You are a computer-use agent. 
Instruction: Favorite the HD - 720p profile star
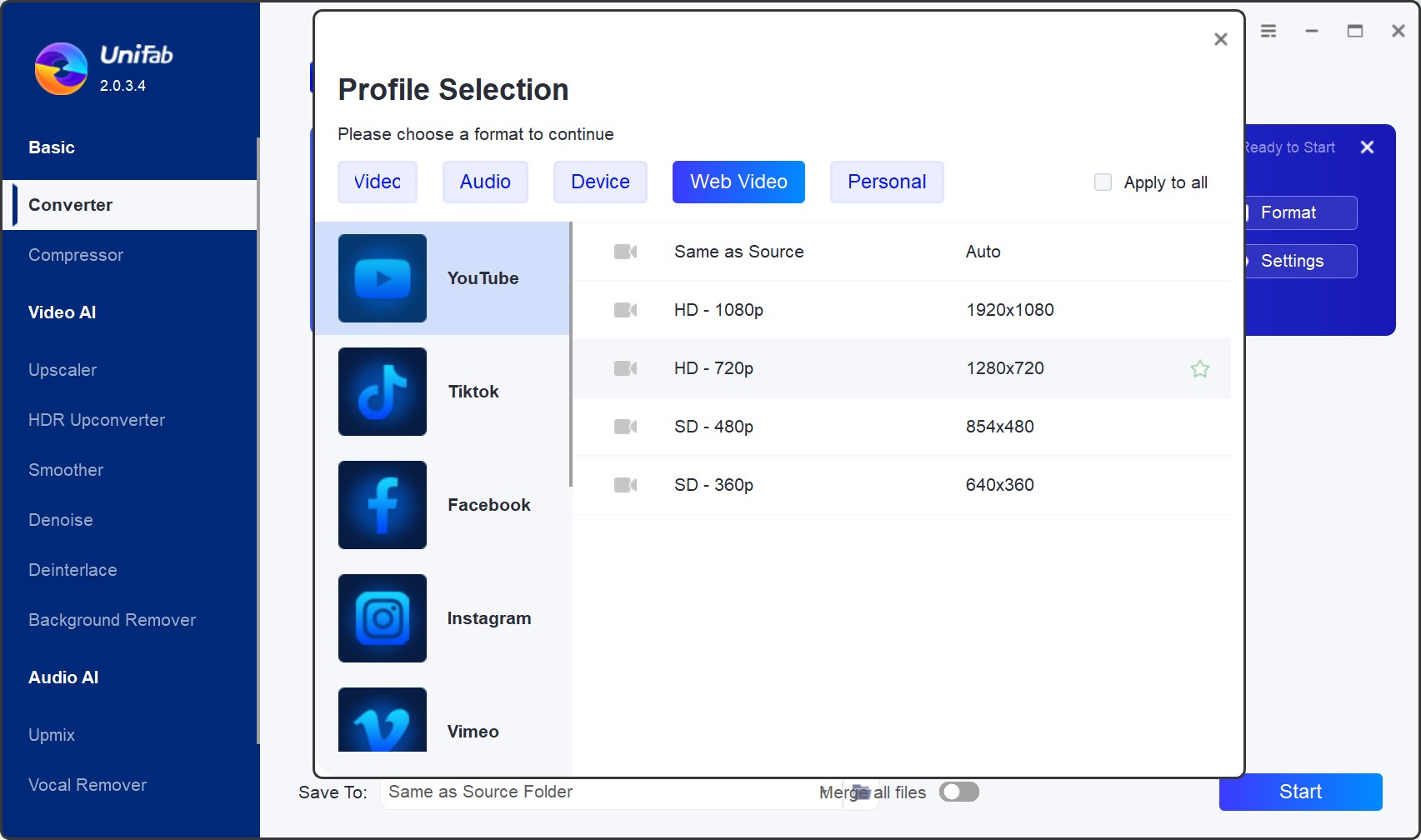pyautogui.click(x=1199, y=368)
